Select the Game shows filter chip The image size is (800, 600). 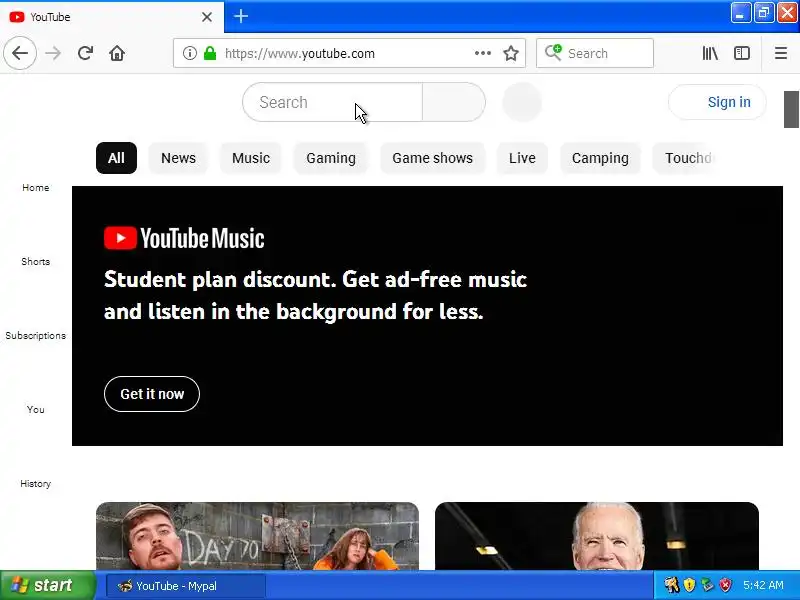432,158
